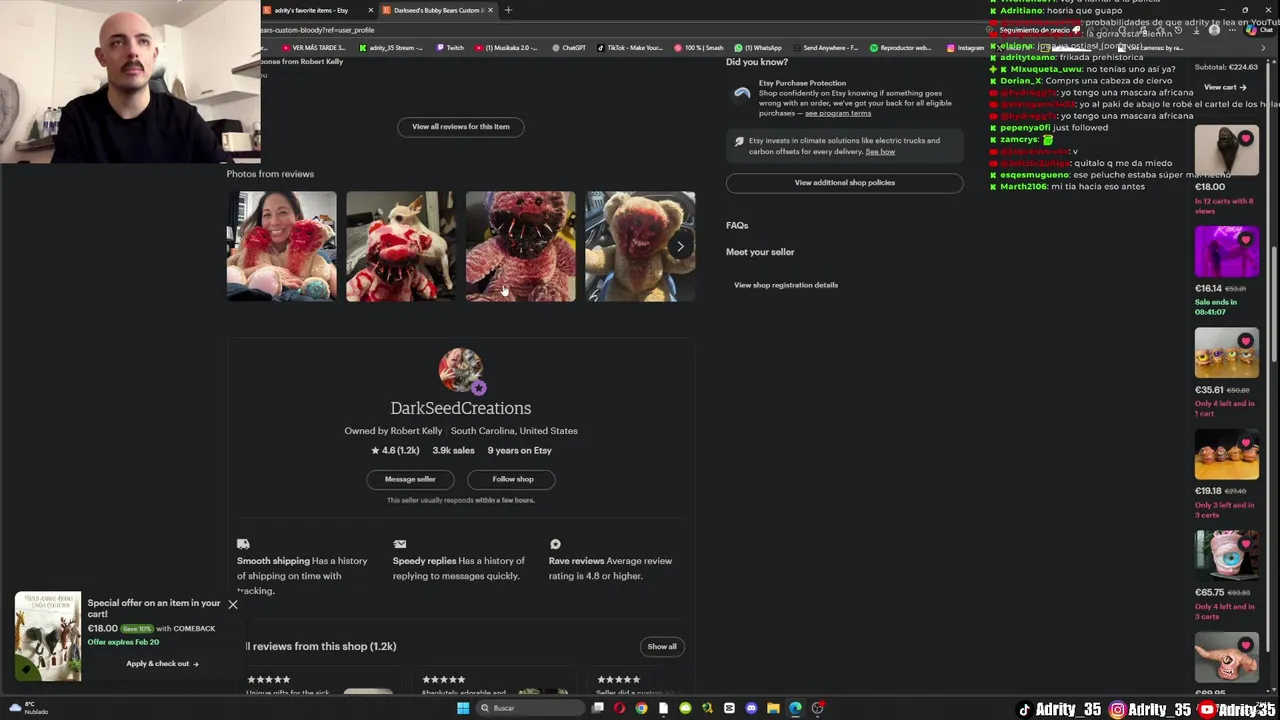This screenshot has height=720, width=1280.
Task: Launch Opera from the taskbar
Action: pyautogui.click(x=619, y=708)
